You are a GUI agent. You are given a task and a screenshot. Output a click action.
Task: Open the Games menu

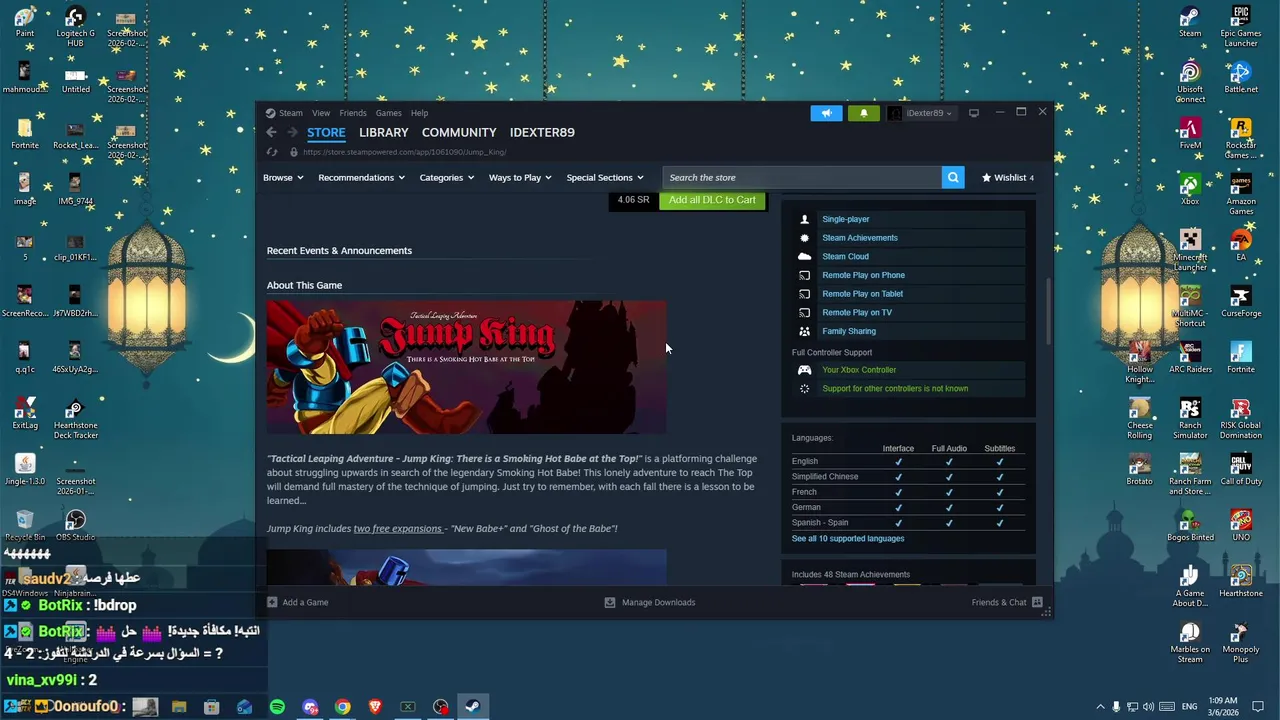389,113
